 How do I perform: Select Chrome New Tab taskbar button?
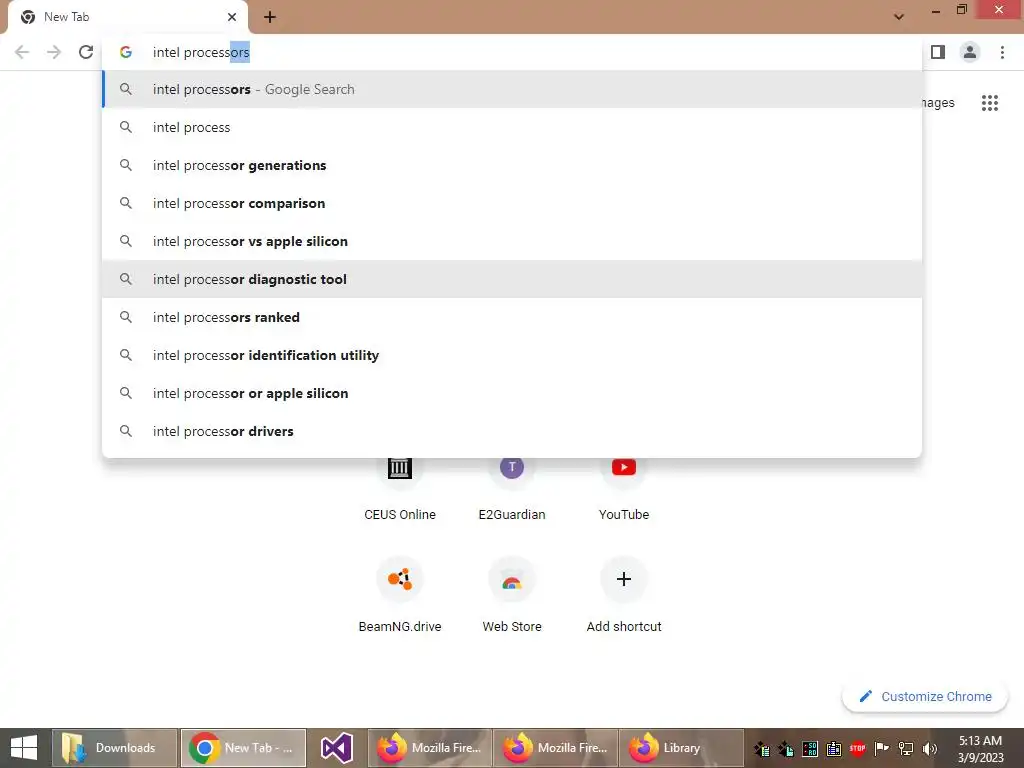tap(243, 748)
